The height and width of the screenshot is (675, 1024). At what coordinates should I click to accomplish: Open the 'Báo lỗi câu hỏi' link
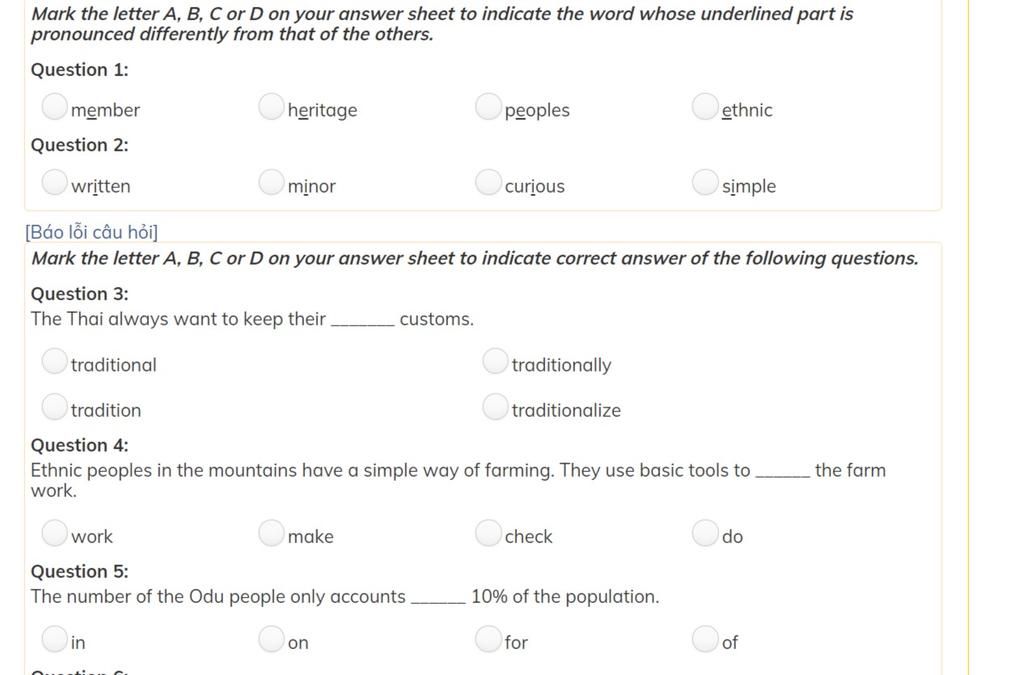tap(91, 232)
